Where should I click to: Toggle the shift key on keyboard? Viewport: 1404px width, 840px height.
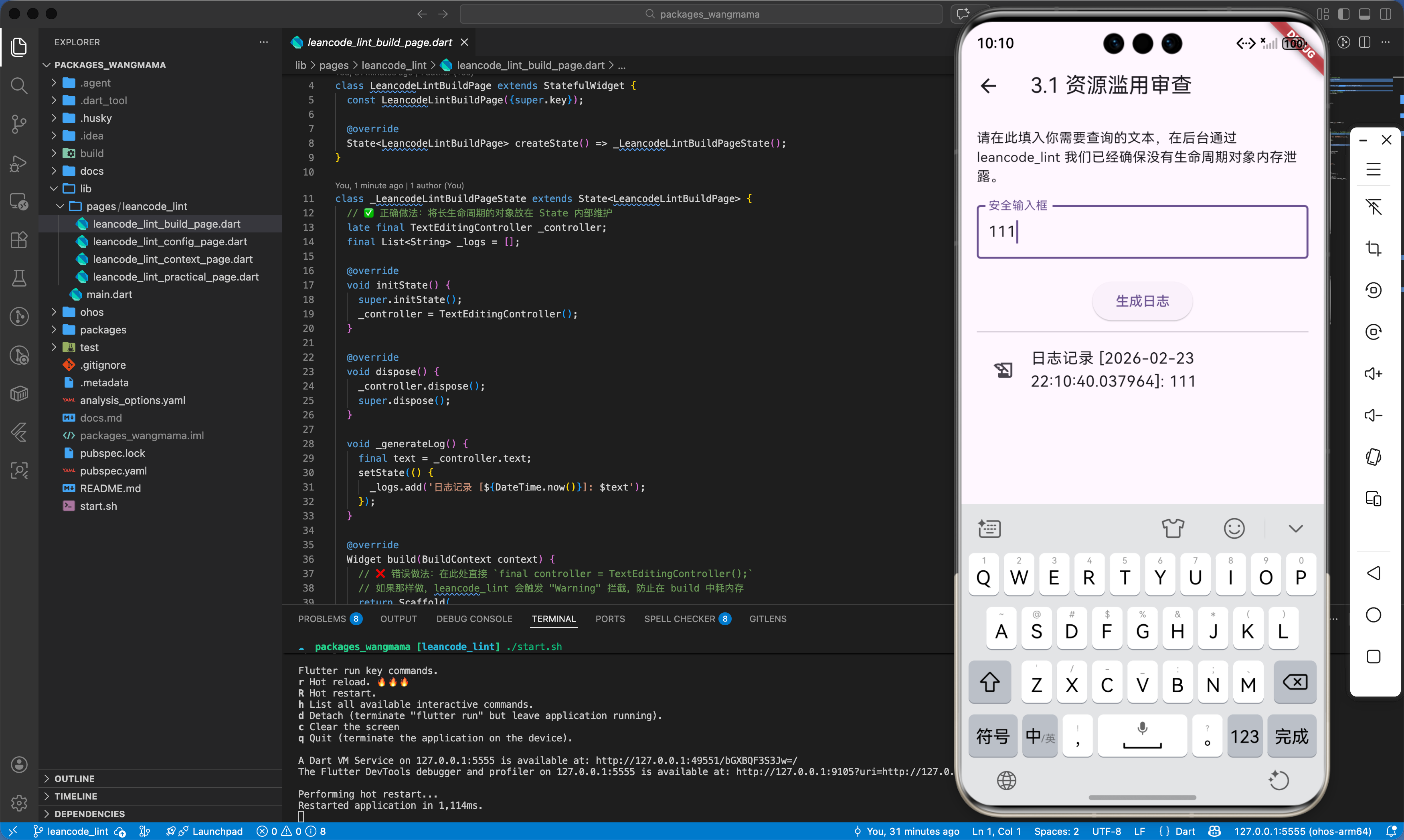[x=989, y=682]
